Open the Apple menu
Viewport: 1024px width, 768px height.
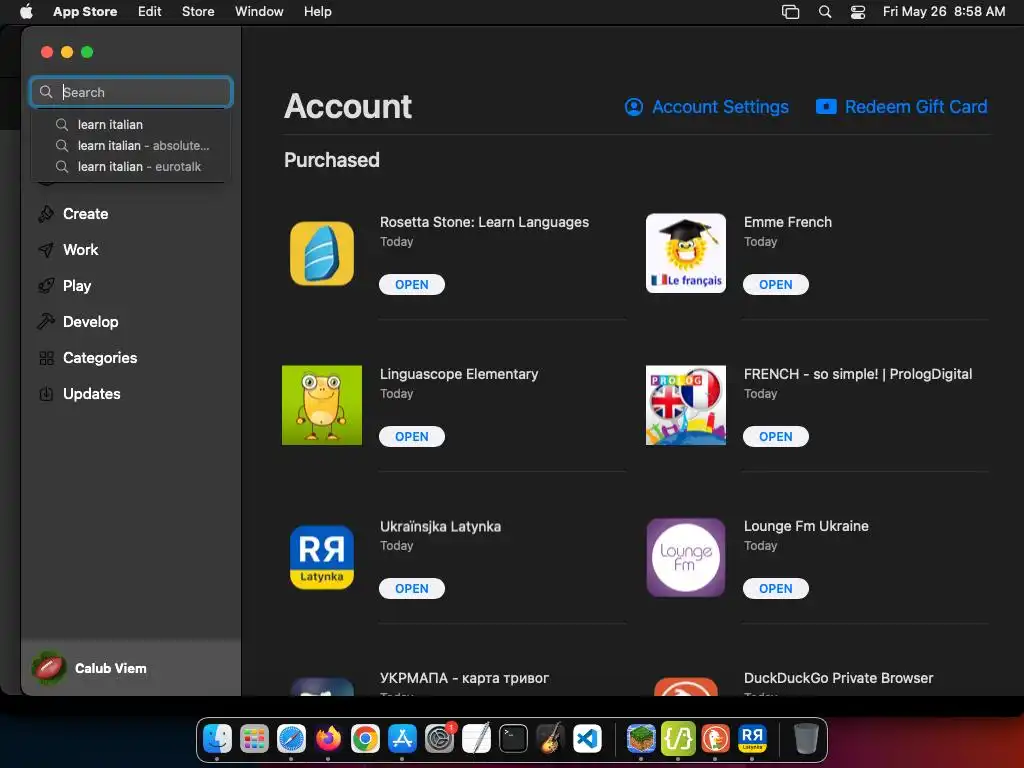(26, 11)
